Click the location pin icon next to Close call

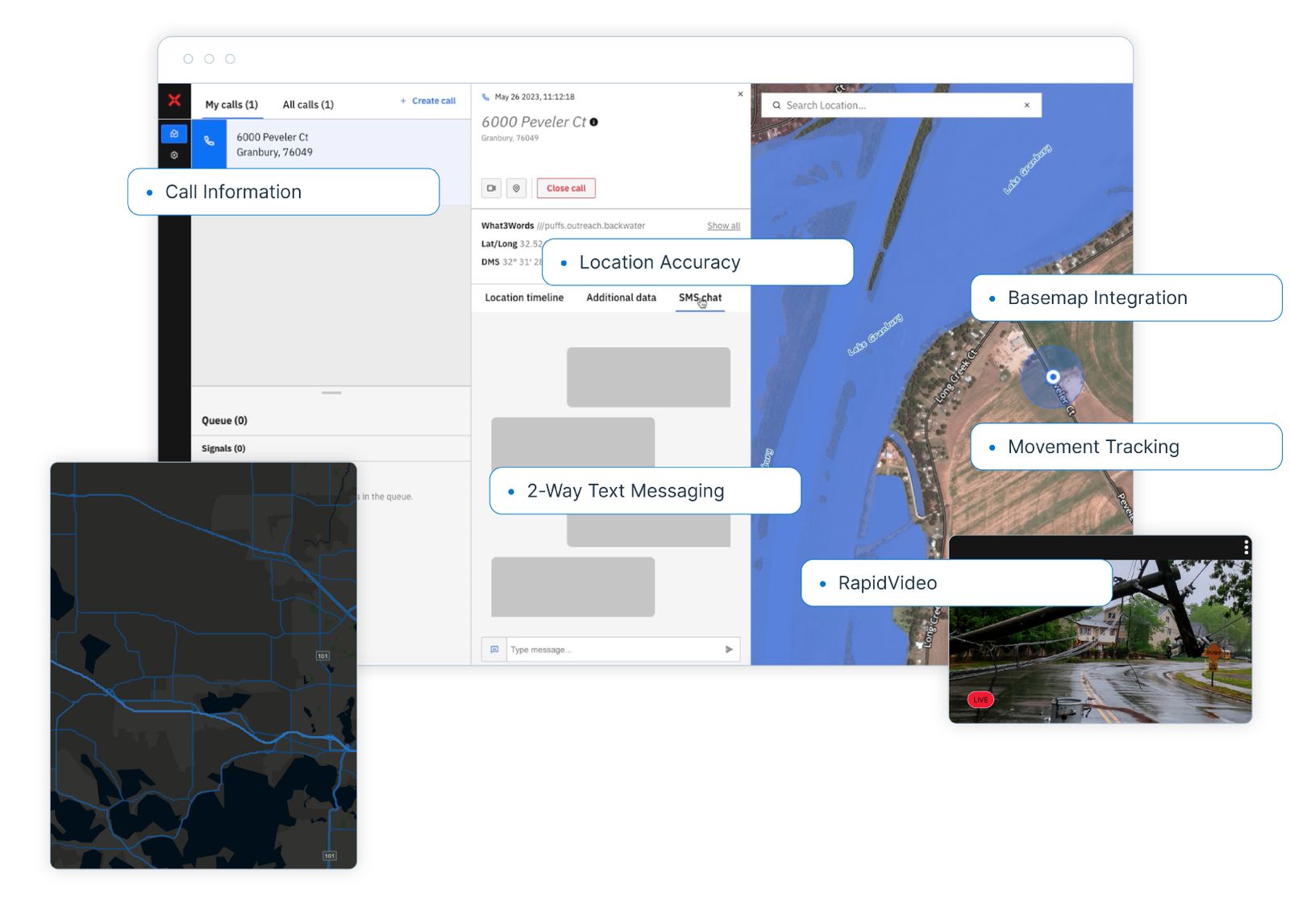[x=516, y=188]
